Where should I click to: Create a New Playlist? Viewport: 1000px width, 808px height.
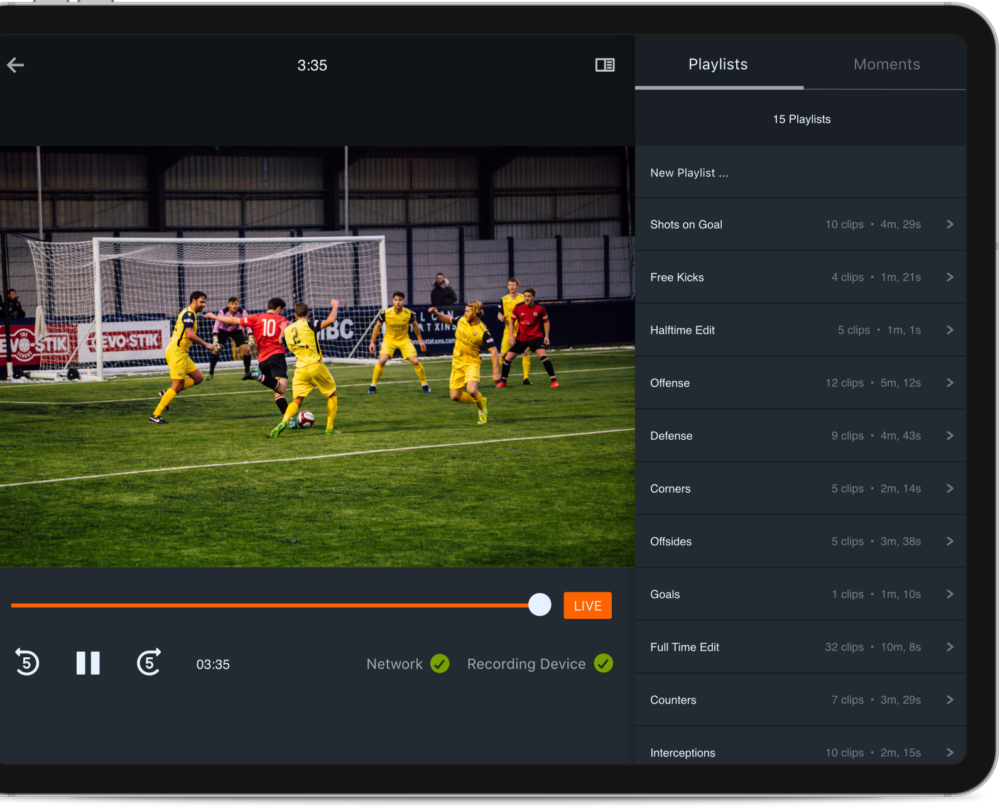click(x=689, y=172)
